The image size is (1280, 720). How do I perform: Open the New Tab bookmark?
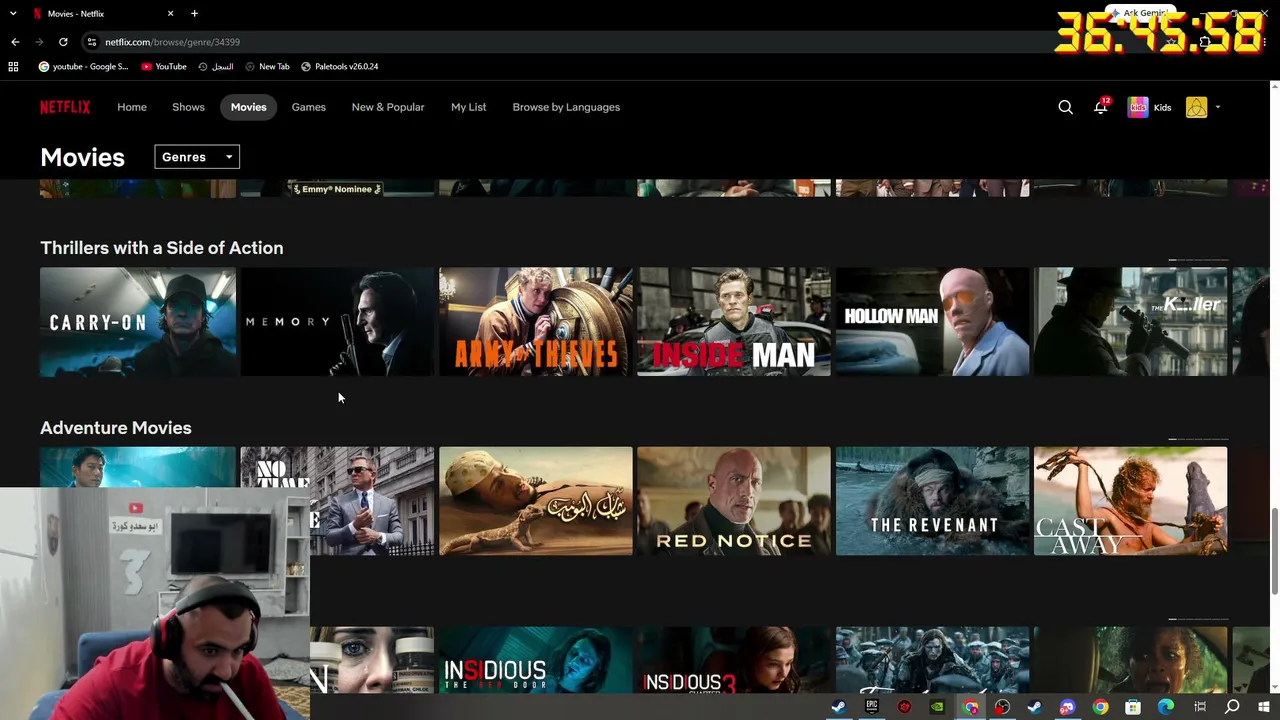click(x=267, y=67)
